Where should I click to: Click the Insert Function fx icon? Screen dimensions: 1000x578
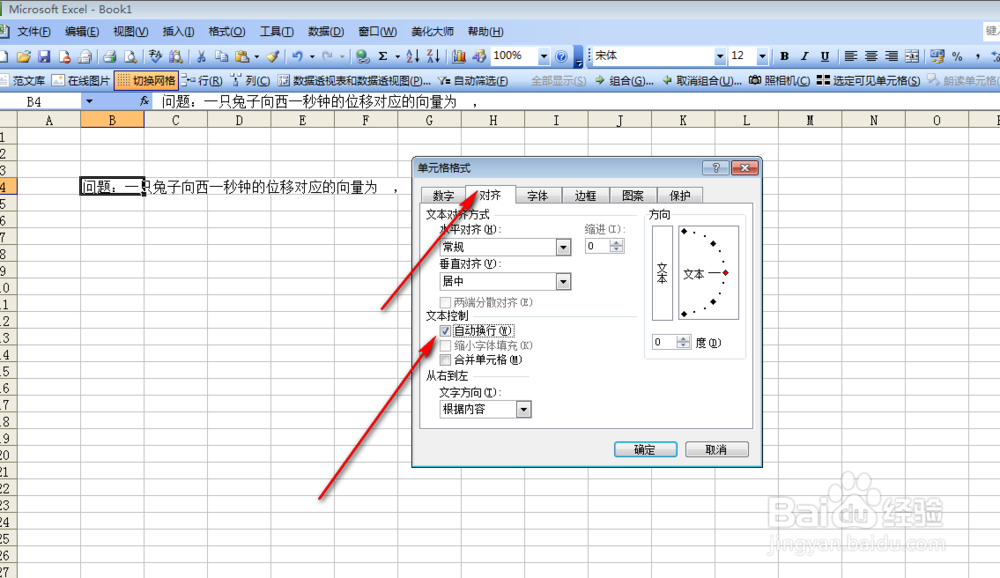click(x=145, y=101)
